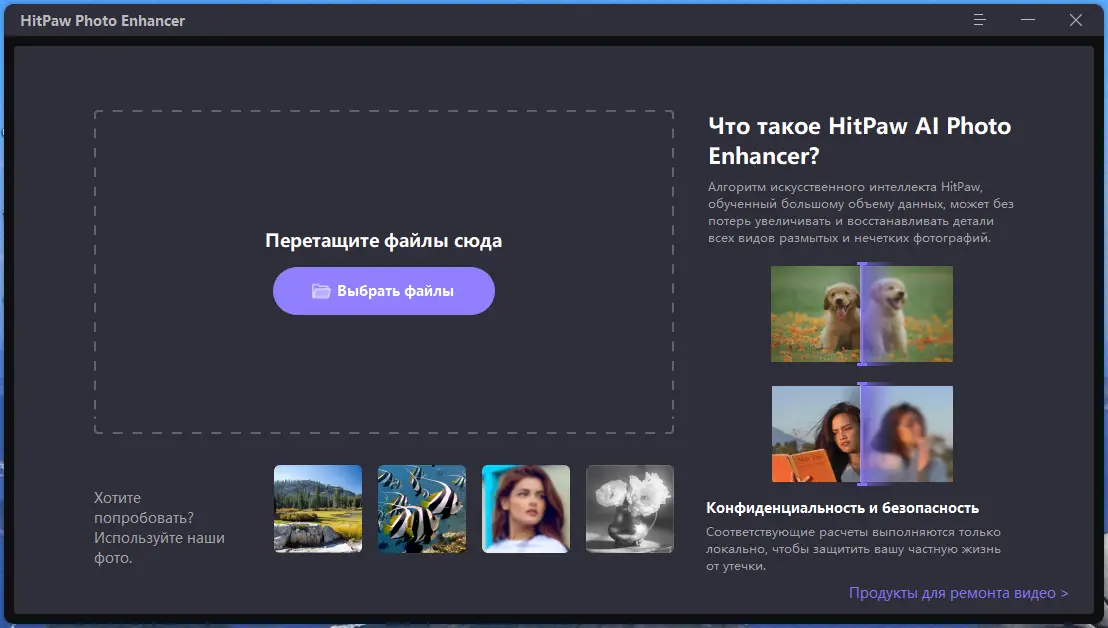The width and height of the screenshot is (1108, 628).
Task: Try the striped fish sample photo
Action: 421,508
